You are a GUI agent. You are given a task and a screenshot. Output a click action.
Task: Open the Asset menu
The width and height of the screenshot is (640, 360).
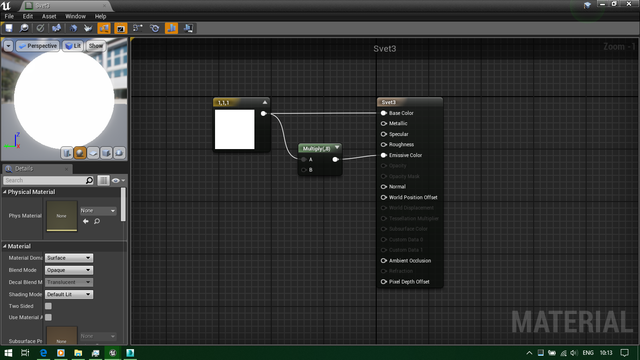[x=49, y=16]
